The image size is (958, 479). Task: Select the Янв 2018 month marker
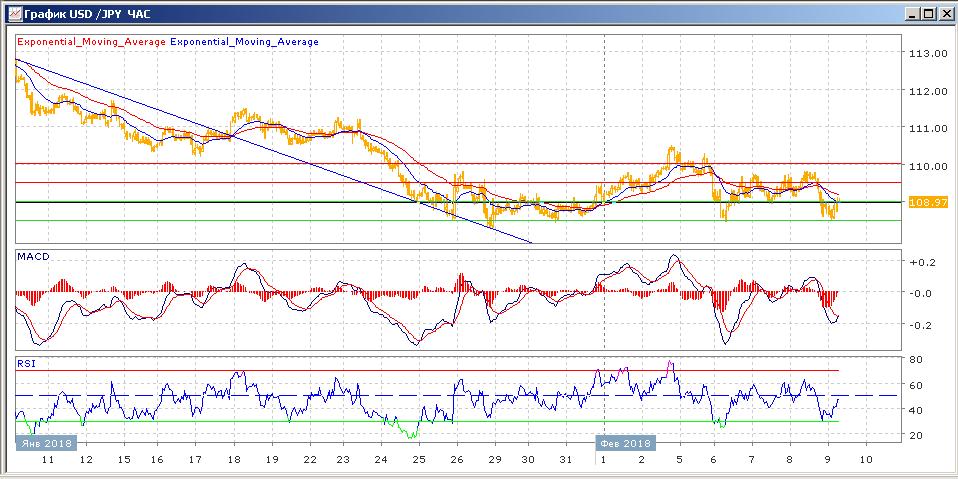click(44, 443)
